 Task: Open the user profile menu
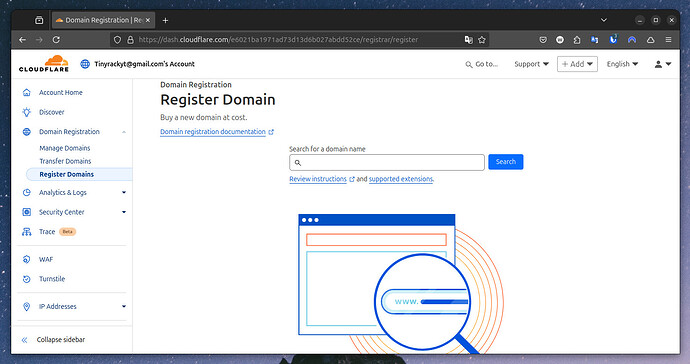tap(663, 64)
